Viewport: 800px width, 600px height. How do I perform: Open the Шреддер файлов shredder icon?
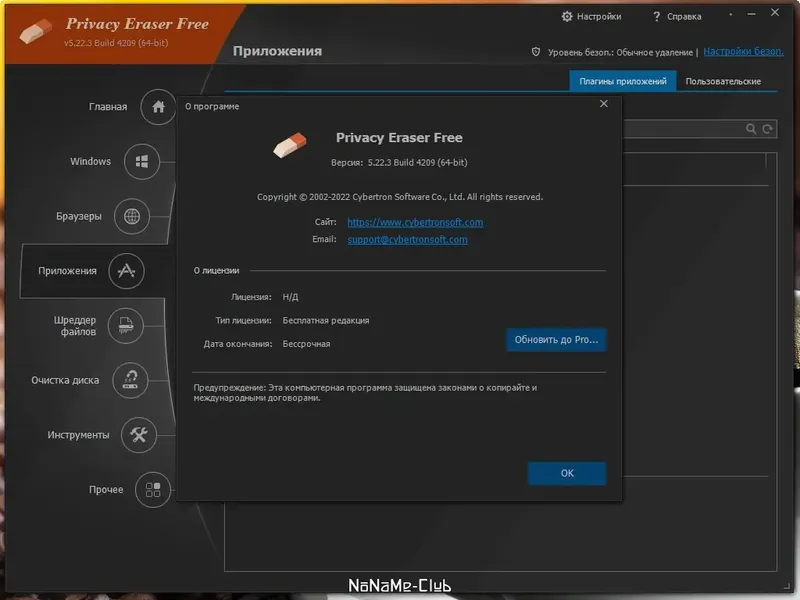[x=125, y=326]
